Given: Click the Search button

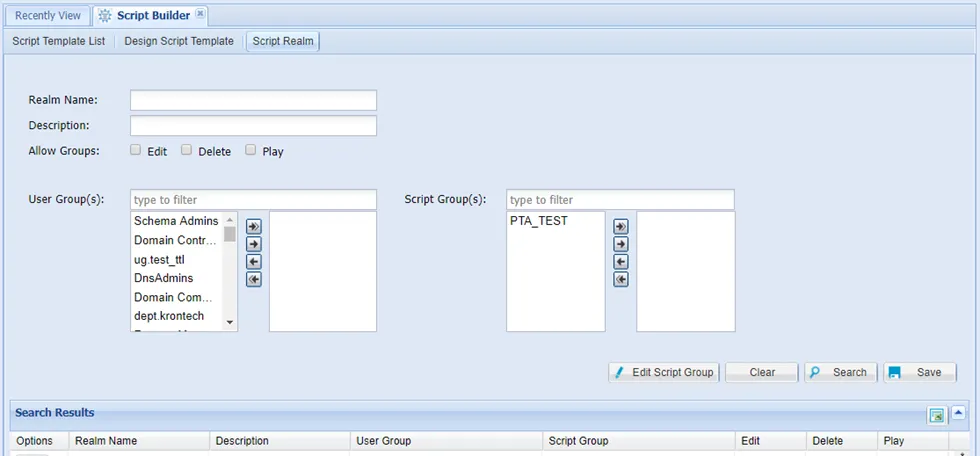Looking at the screenshot, I should [841, 372].
